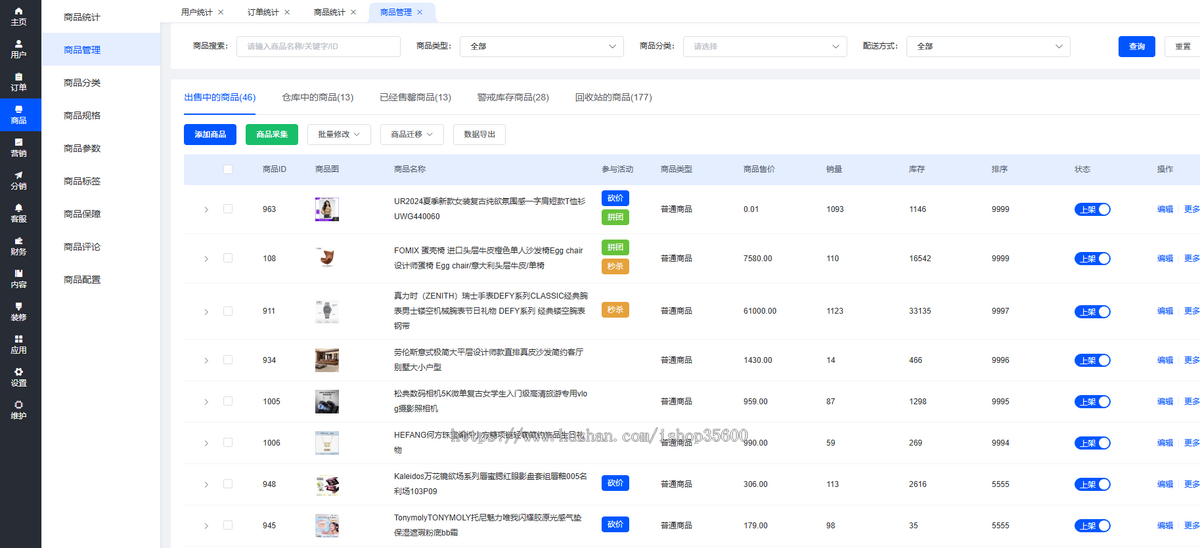Image resolution: width=1200 pixels, height=548 pixels.
Task: Toggle 上架 switch for product 1005
Action: (1092, 401)
